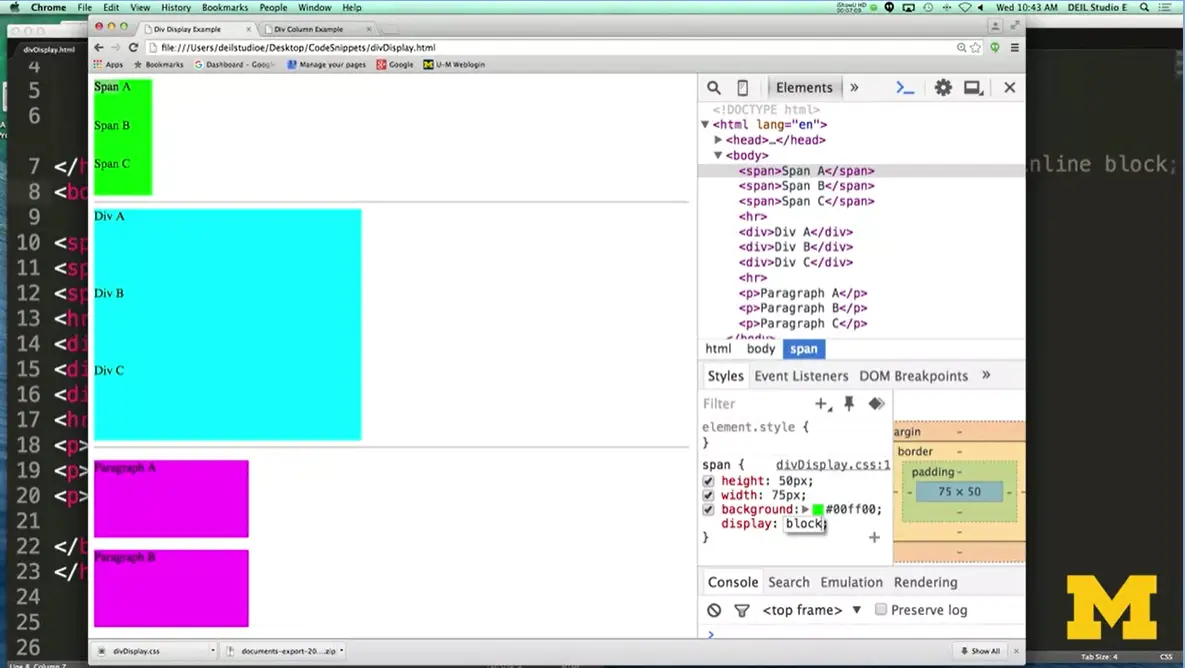Open the top frame dropdown

tap(857, 610)
